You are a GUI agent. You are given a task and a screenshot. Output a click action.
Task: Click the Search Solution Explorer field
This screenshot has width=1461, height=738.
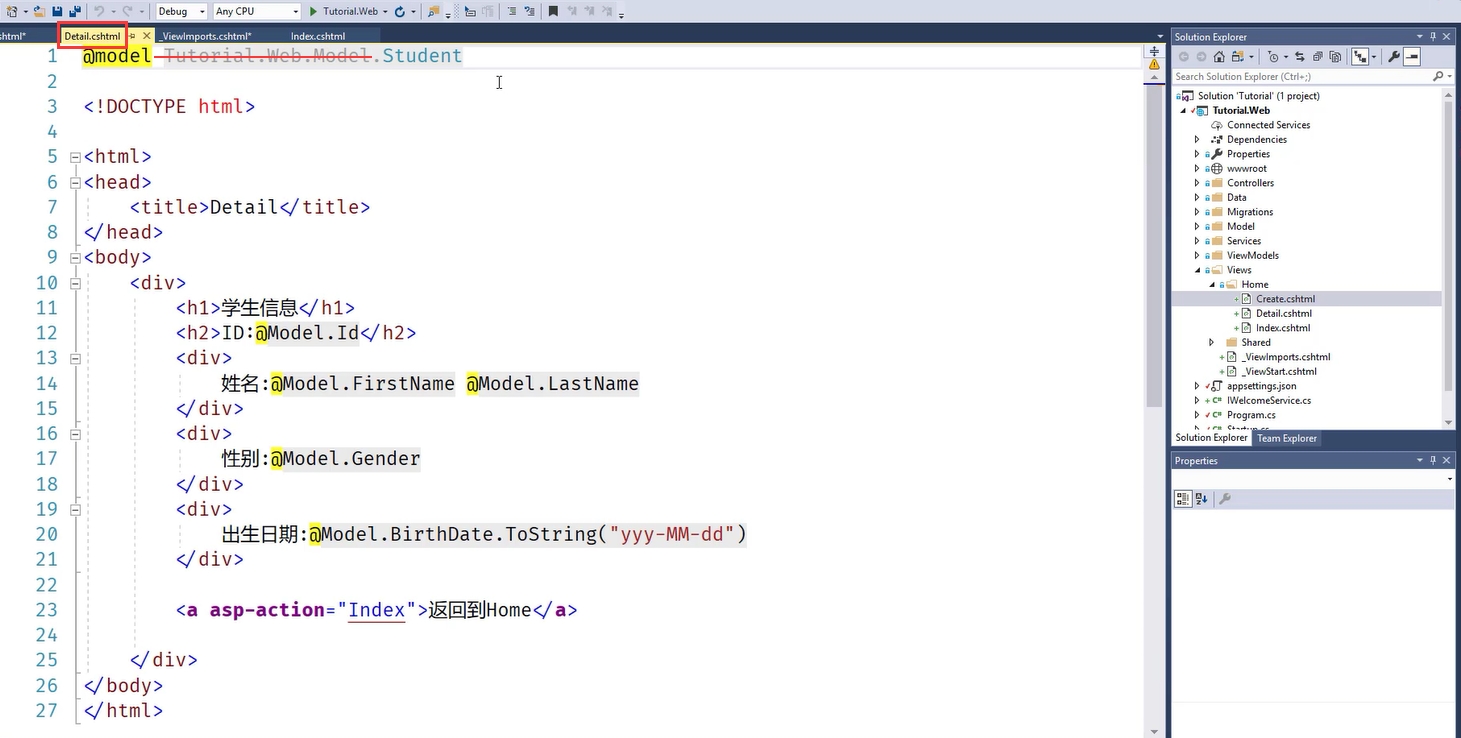(x=1300, y=76)
